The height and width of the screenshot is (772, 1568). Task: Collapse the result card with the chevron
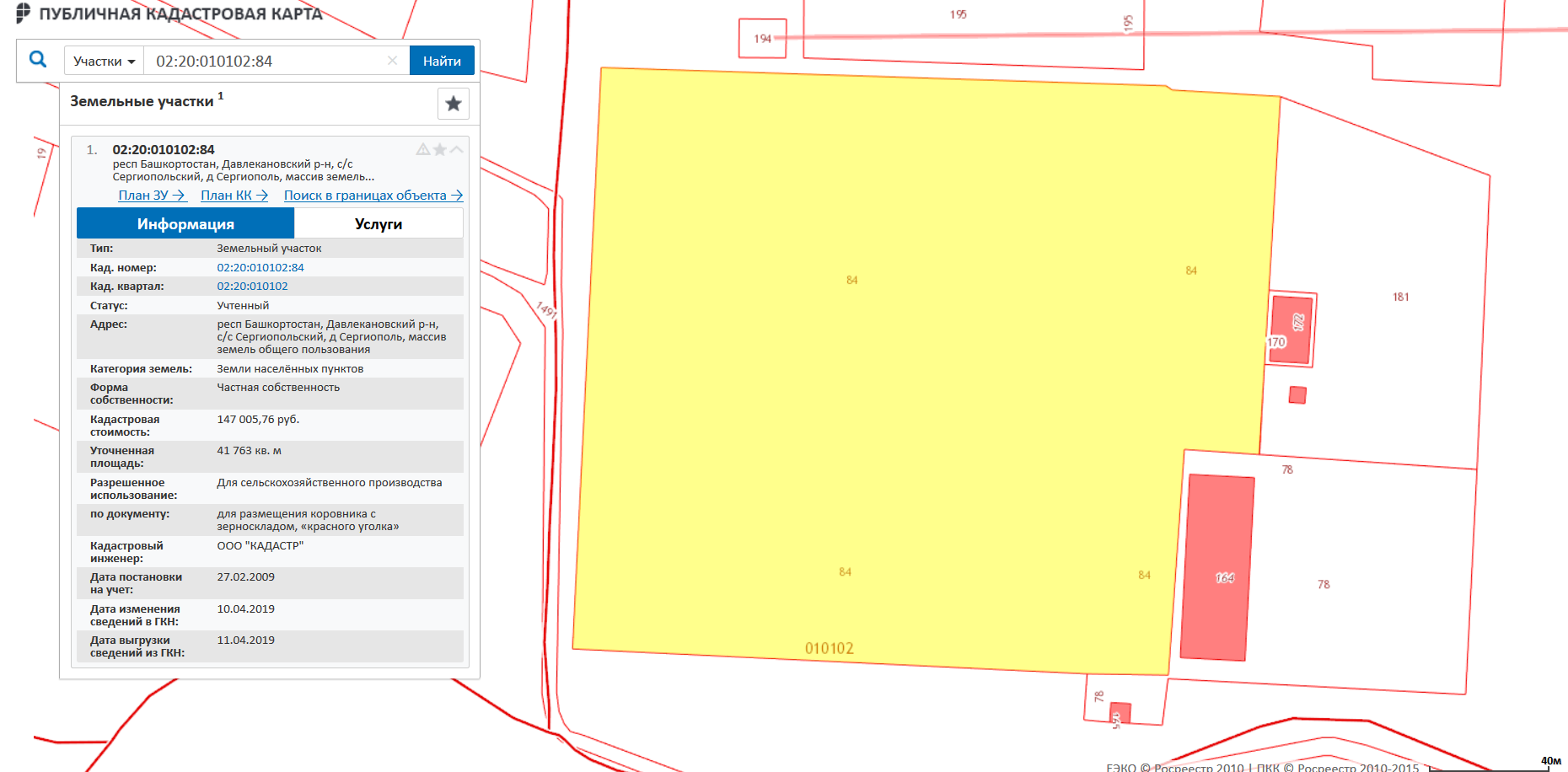456,149
